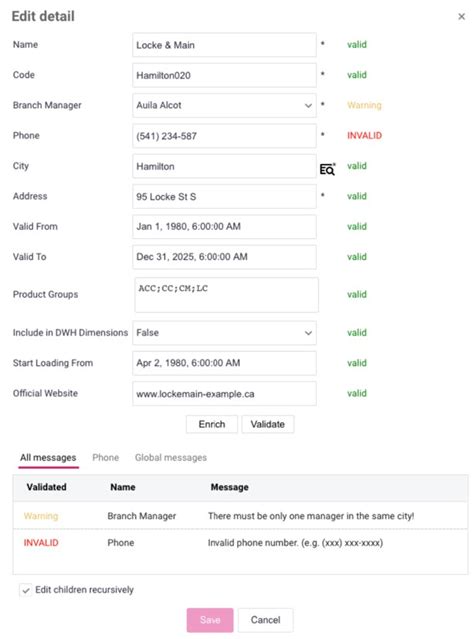Click into the Phone number field
Screen dimensions: 474x639
tap(224, 136)
